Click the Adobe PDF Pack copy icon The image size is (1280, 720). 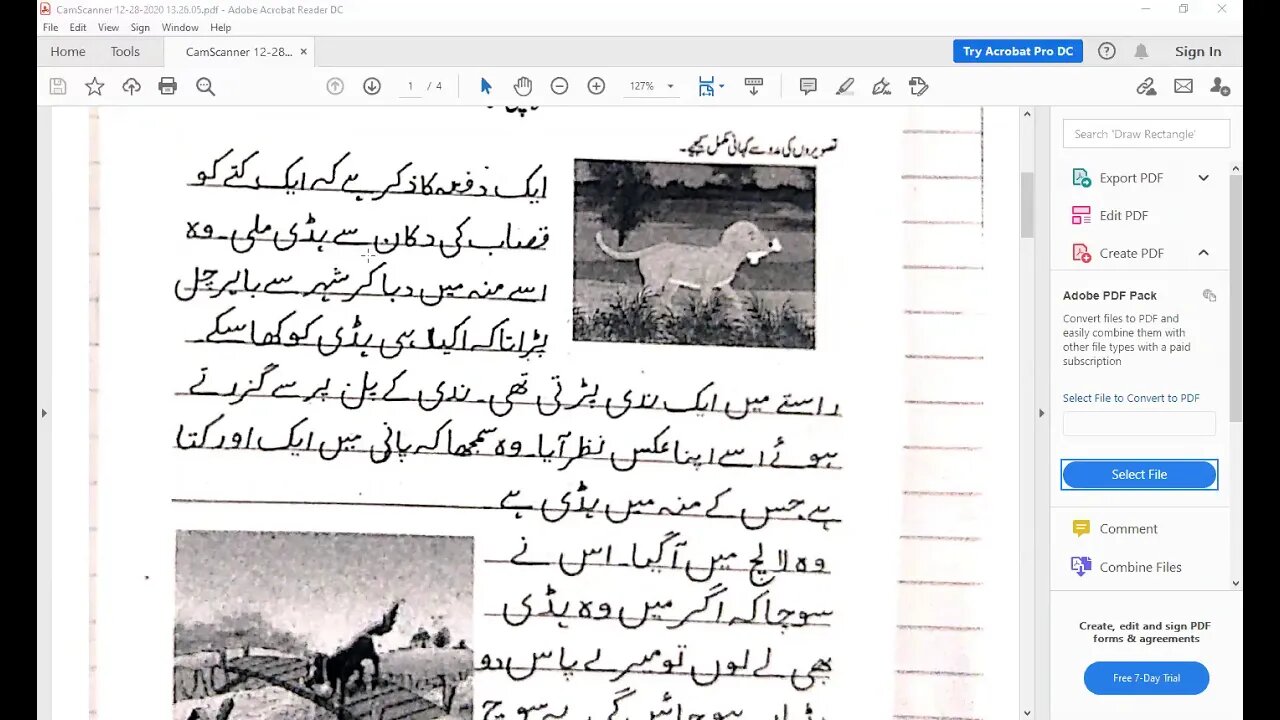point(1209,295)
